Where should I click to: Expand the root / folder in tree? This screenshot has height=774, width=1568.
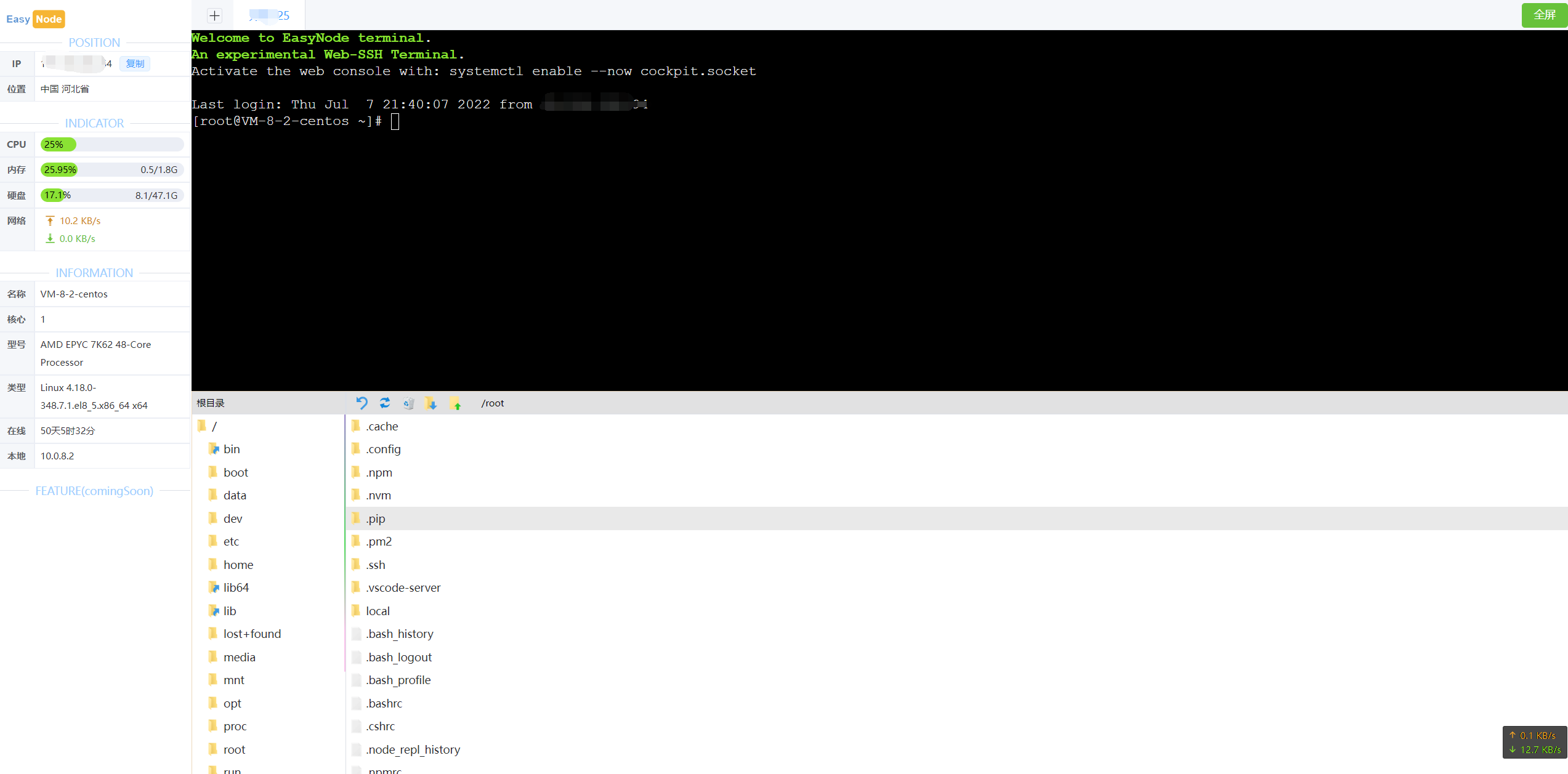(x=214, y=426)
